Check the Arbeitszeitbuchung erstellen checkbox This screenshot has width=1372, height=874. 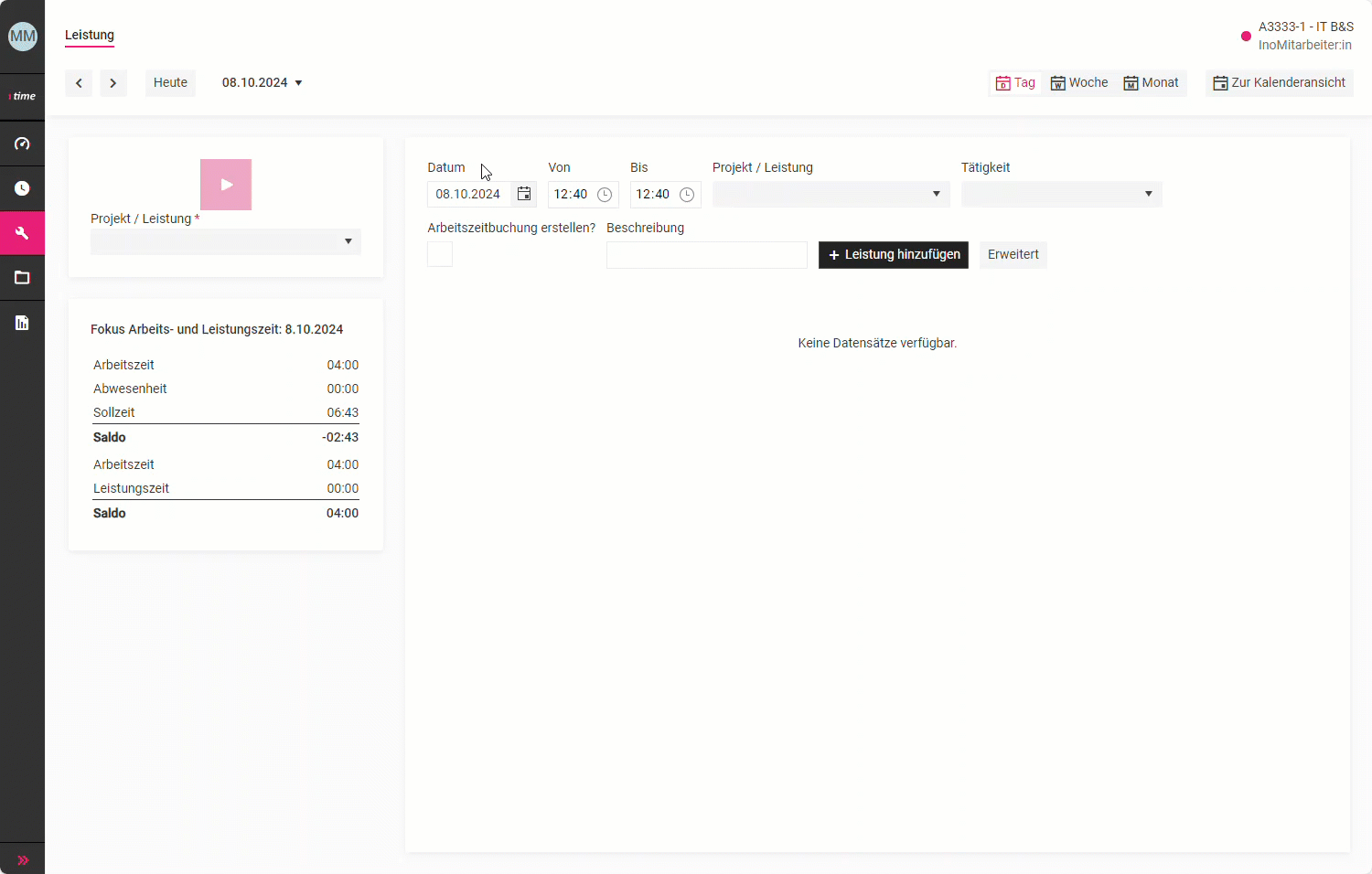pyautogui.click(x=440, y=254)
